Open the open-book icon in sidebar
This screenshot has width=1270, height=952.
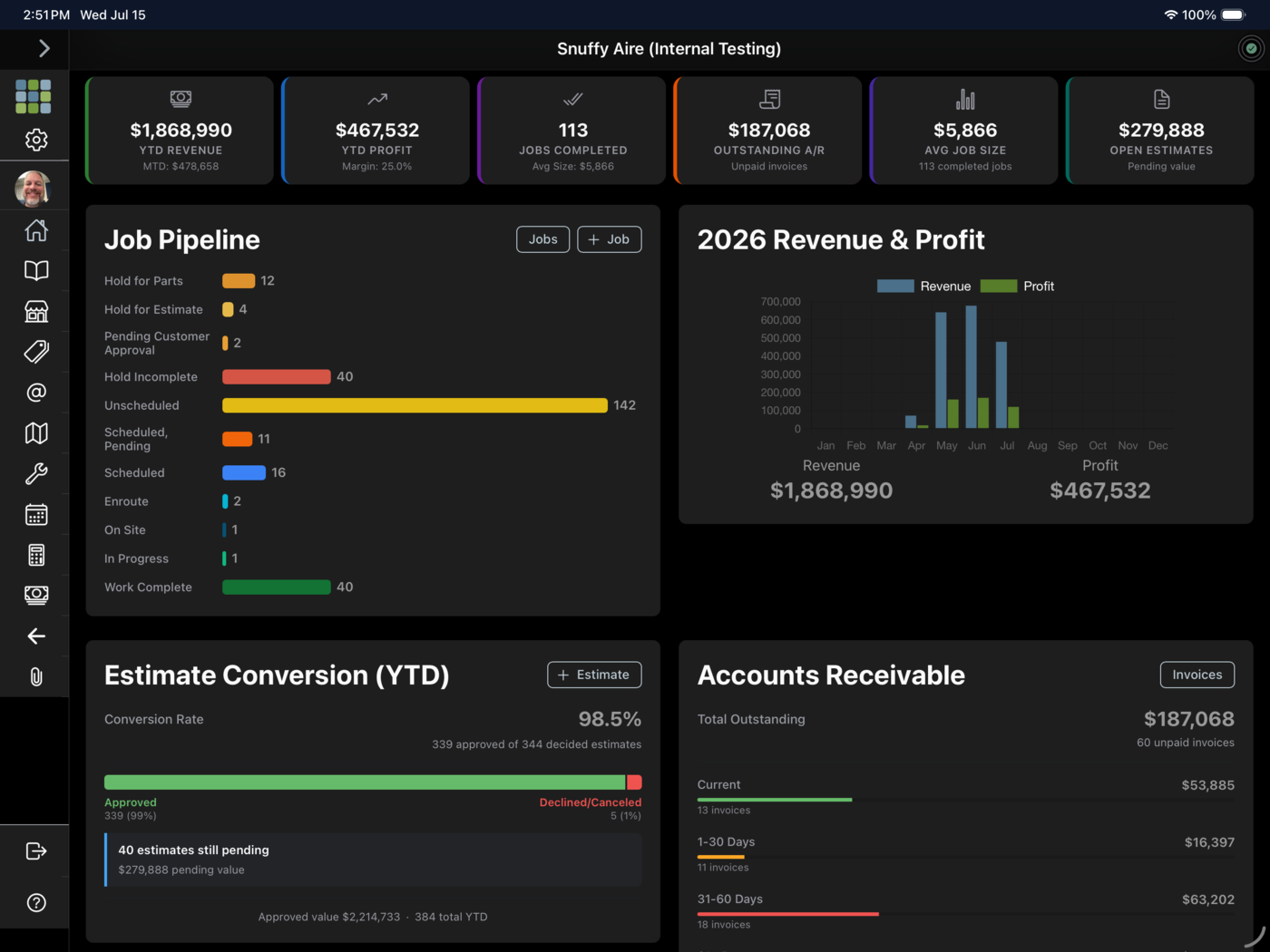[36, 270]
